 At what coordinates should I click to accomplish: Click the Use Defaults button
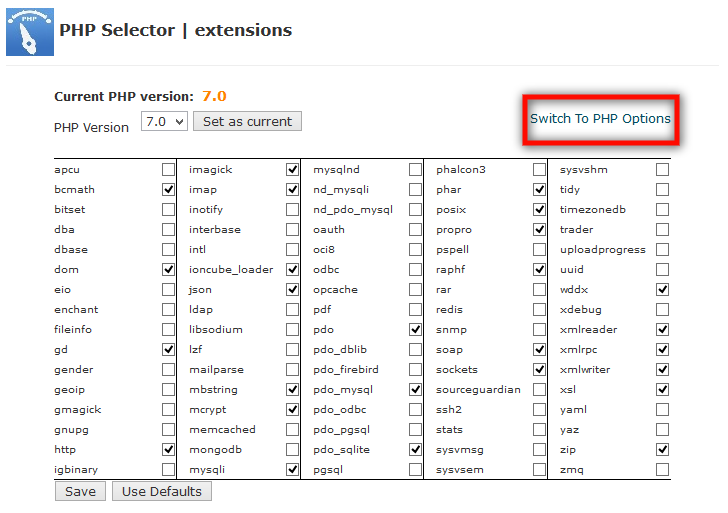click(x=162, y=491)
